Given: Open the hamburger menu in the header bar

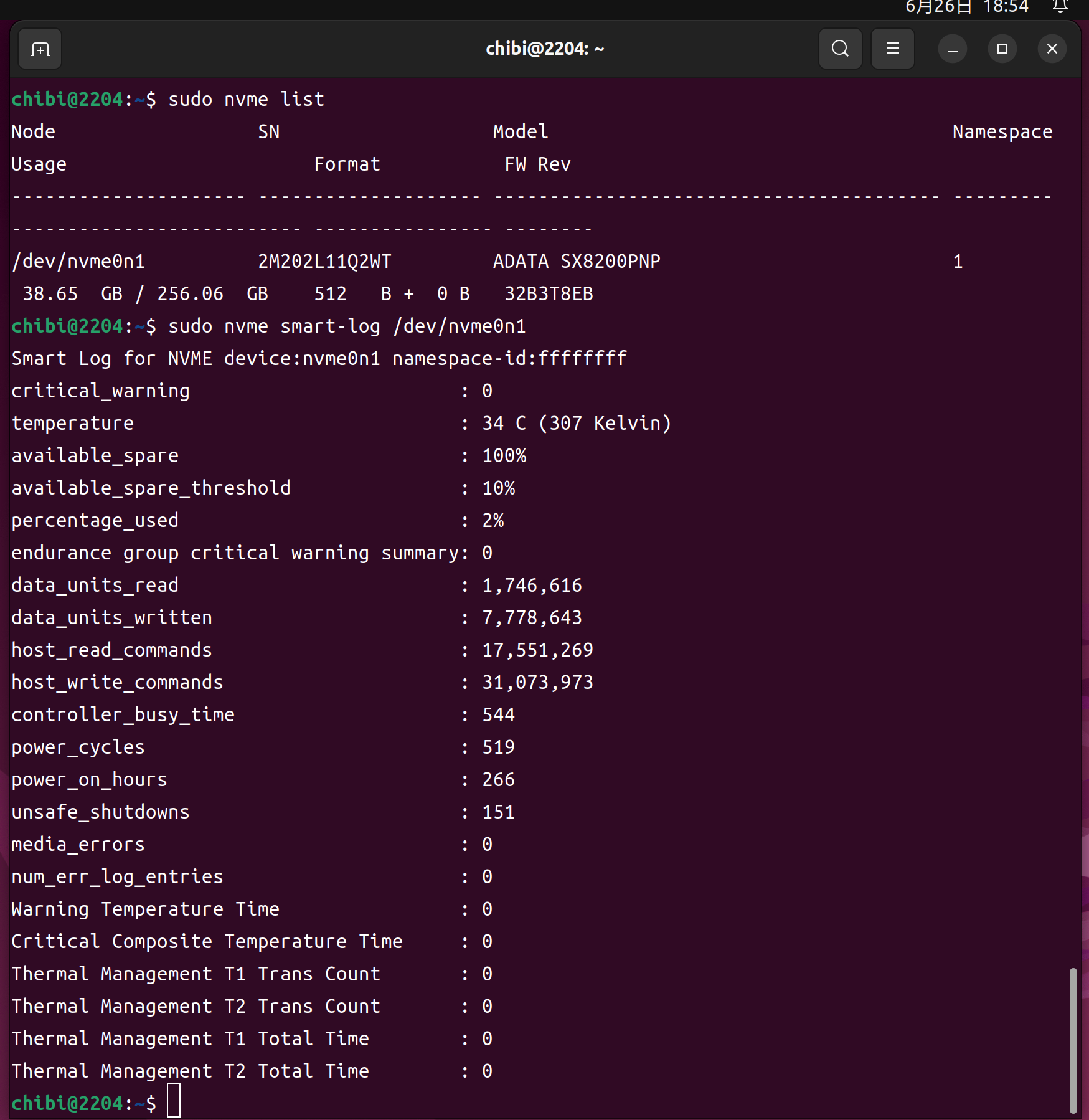Looking at the screenshot, I should click(892, 49).
